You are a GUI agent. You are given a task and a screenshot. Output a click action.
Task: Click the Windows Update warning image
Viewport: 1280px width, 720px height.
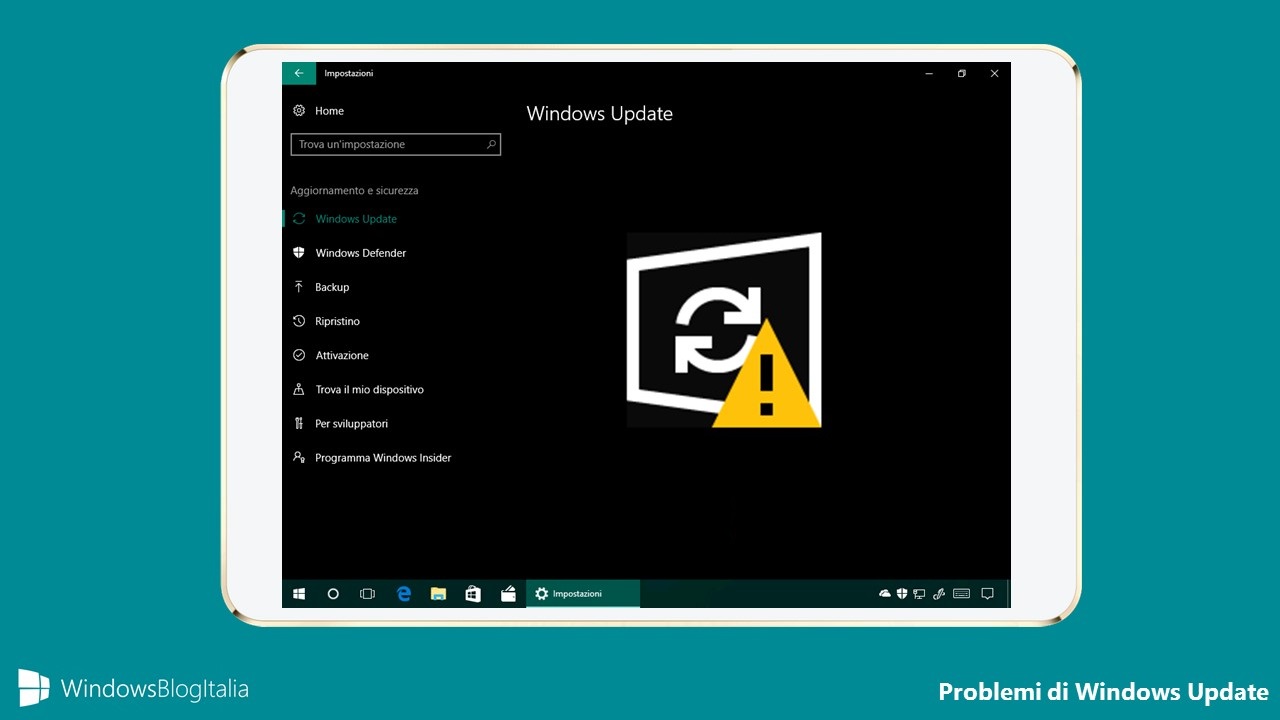click(724, 330)
